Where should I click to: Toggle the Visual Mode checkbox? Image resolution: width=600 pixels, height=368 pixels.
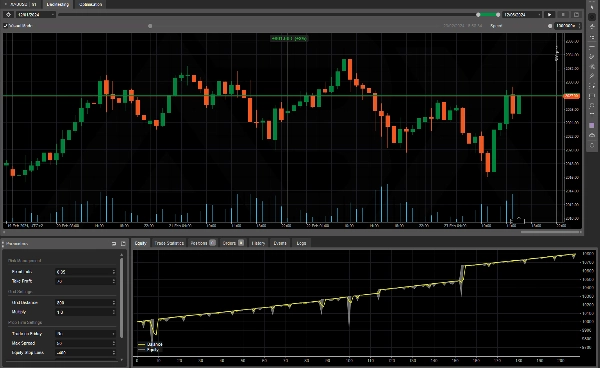5,26
